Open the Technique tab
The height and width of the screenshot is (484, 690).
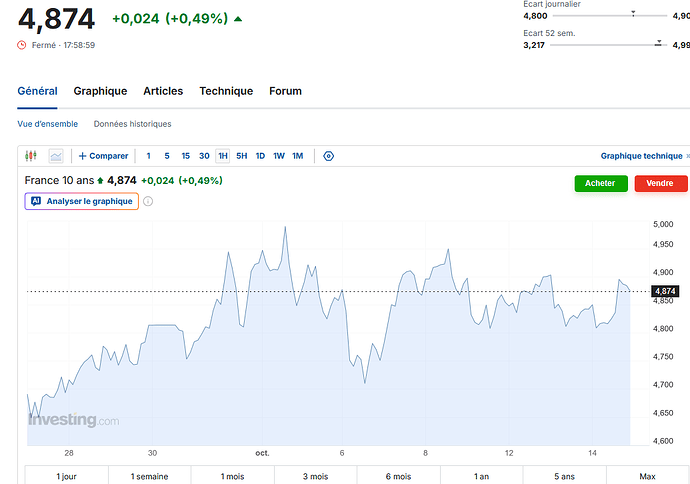click(x=226, y=91)
